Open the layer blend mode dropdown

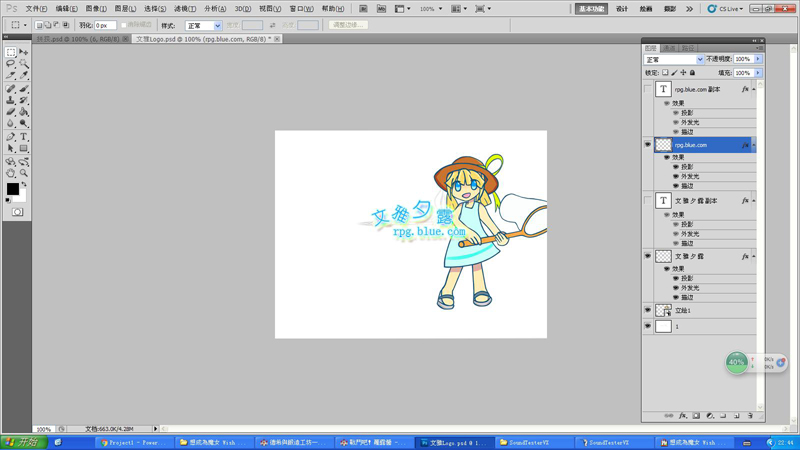tap(673, 60)
